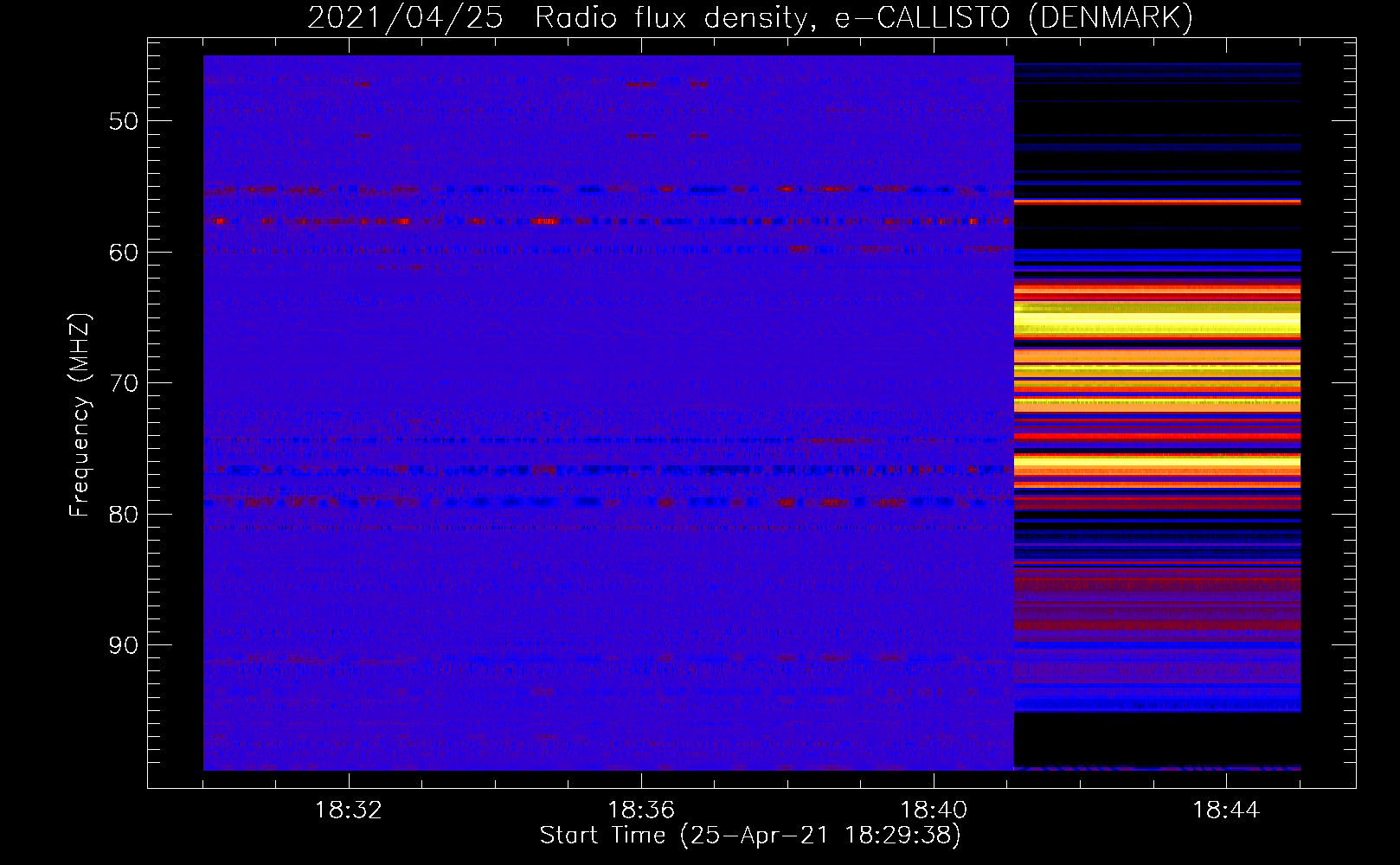
Task: Click the 60 MHz frequency tick label
Action: [124, 253]
